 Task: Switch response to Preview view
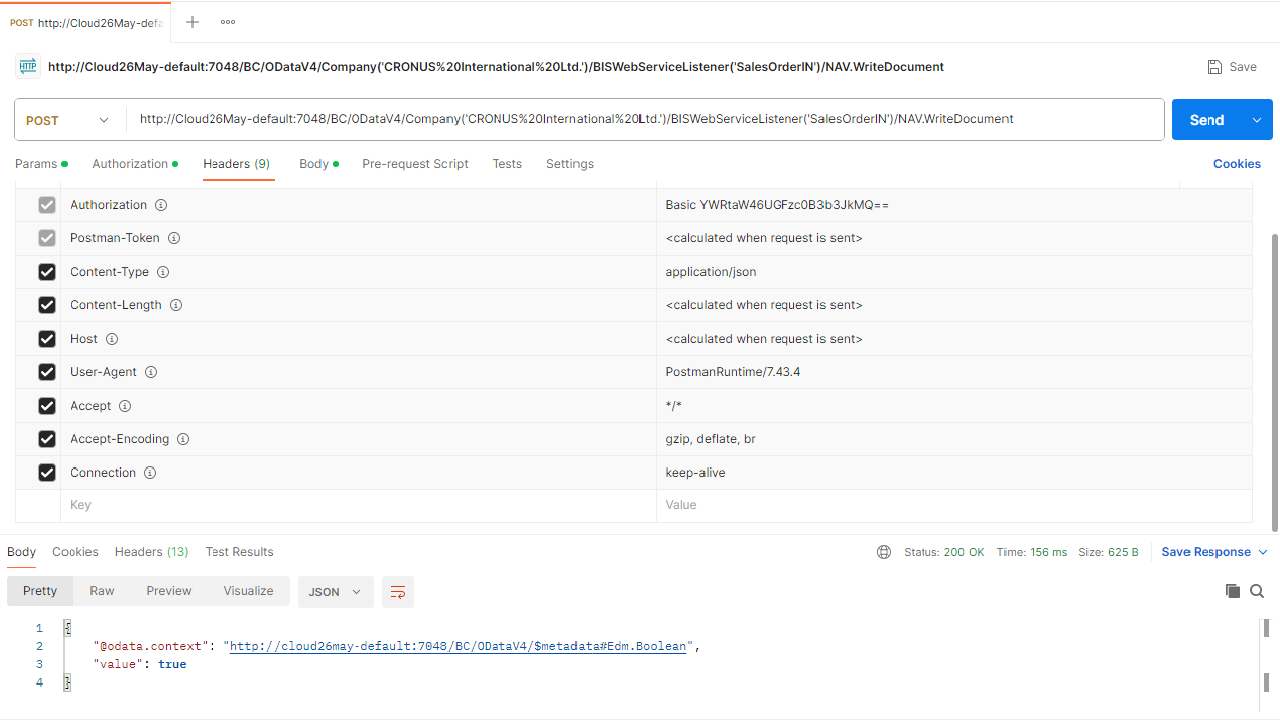pyautogui.click(x=169, y=591)
